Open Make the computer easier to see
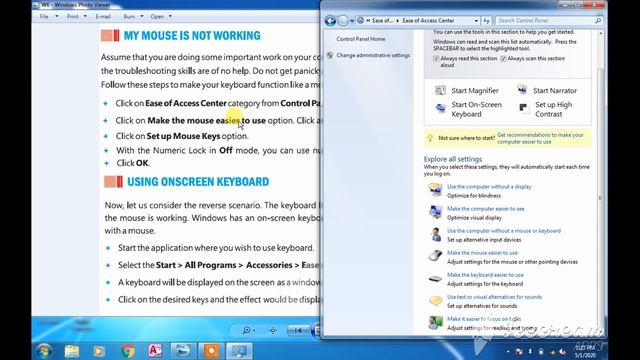Viewport: 640px width, 360px height. 485,209
